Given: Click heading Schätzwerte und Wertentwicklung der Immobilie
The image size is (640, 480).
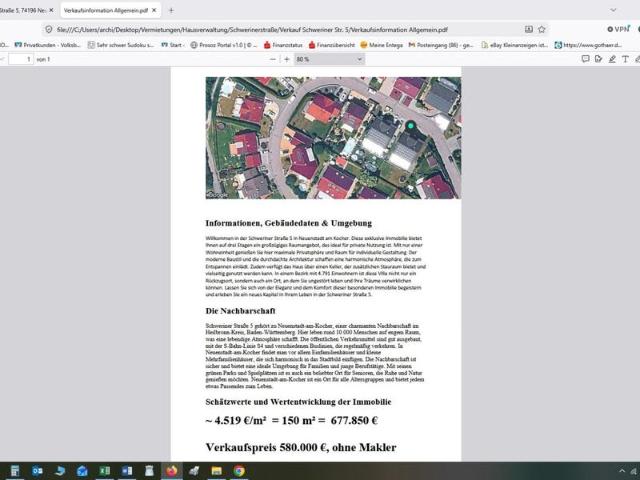Looking at the screenshot, I should click(x=298, y=402).
